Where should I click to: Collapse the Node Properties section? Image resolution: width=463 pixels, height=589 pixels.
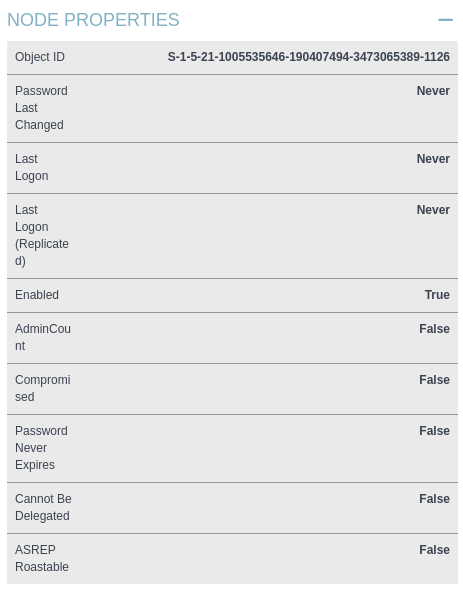(445, 20)
